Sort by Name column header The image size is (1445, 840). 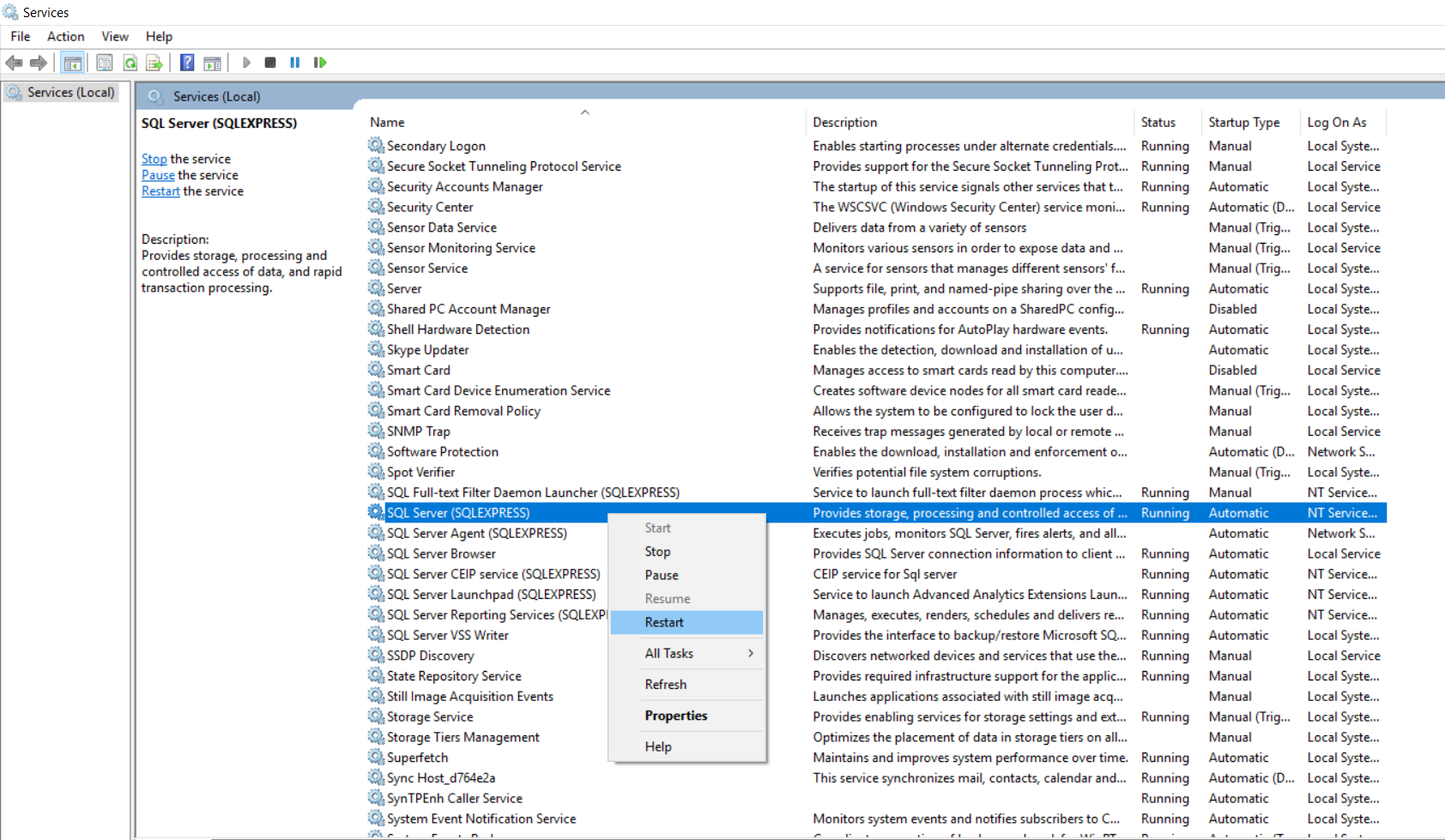tap(585, 122)
